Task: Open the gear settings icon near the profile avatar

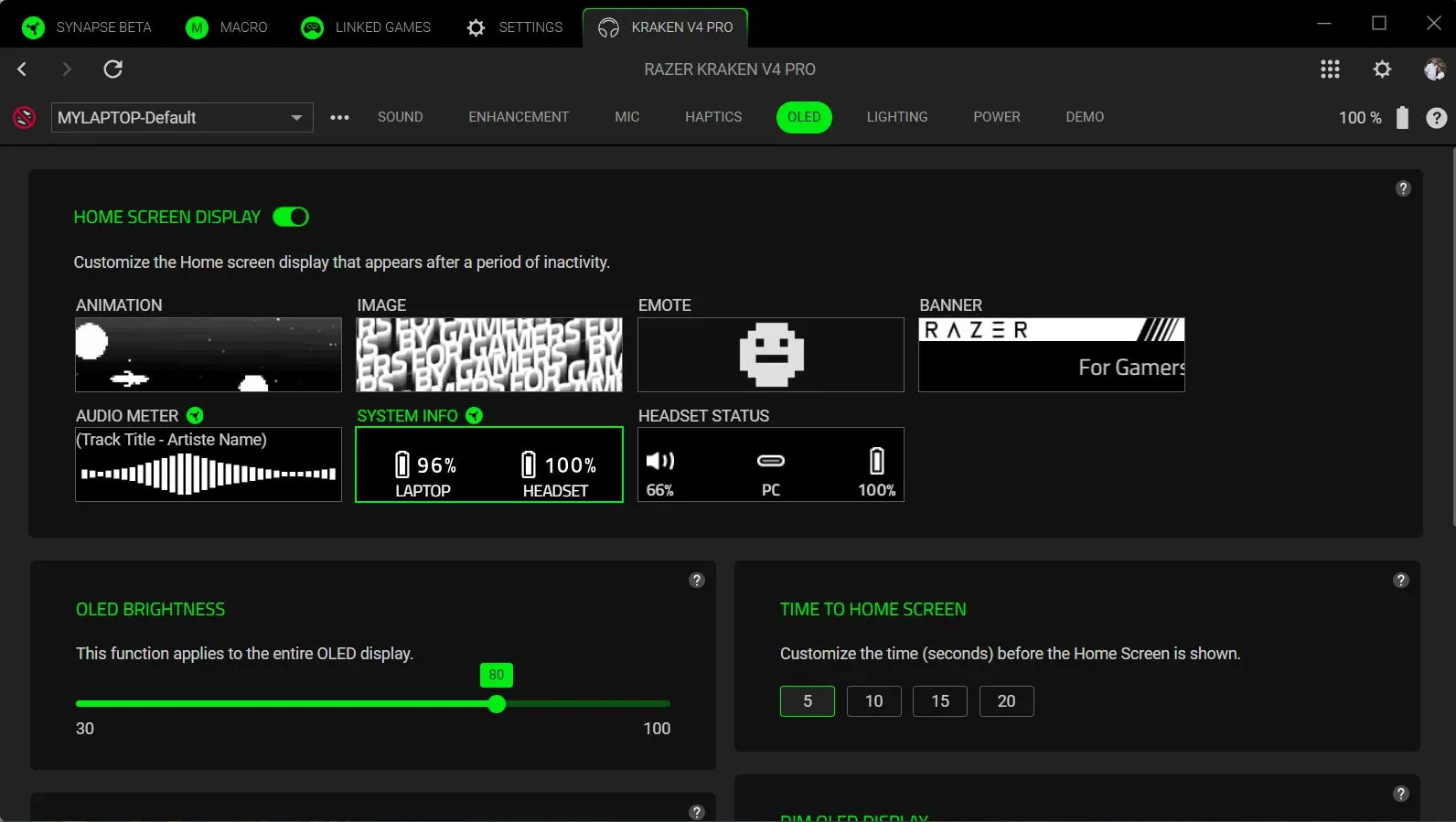Action: click(1382, 69)
